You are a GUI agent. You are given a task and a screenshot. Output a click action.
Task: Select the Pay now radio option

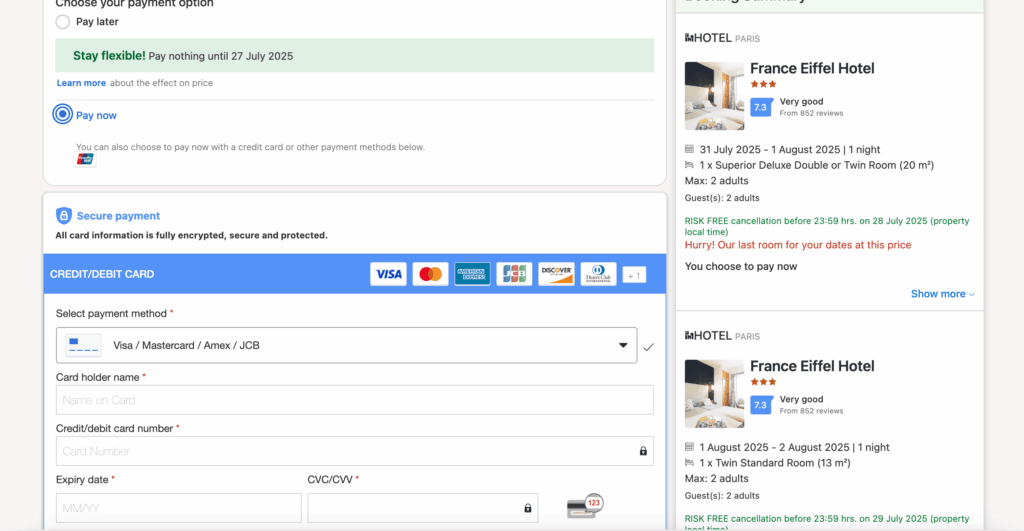[x=63, y=115]
